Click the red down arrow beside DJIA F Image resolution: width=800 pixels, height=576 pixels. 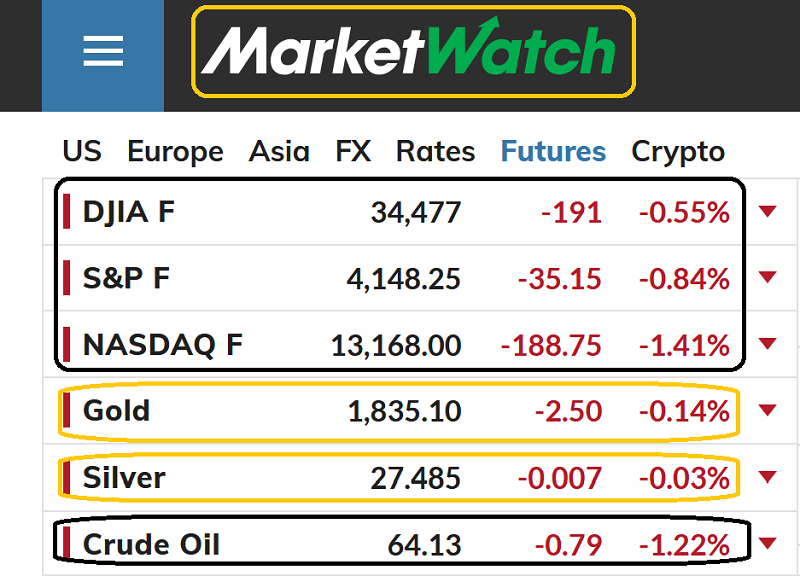767,211
